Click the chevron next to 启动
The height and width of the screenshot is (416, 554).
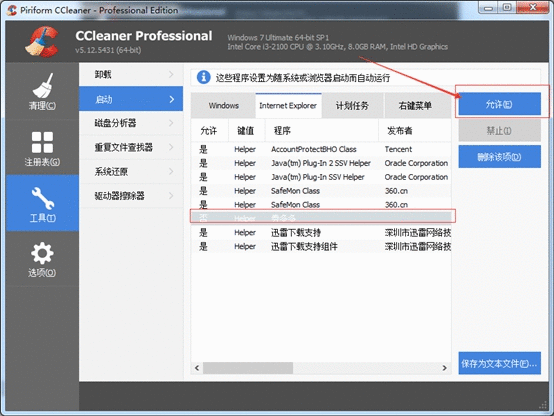(x=172, y=99)
